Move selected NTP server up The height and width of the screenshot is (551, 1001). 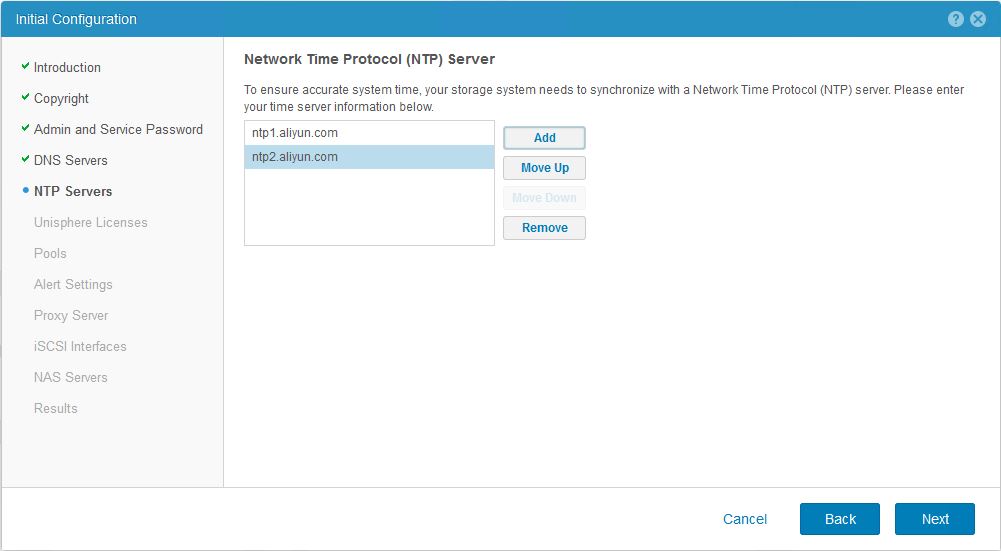pyautogui.click(x=544, y=168)
